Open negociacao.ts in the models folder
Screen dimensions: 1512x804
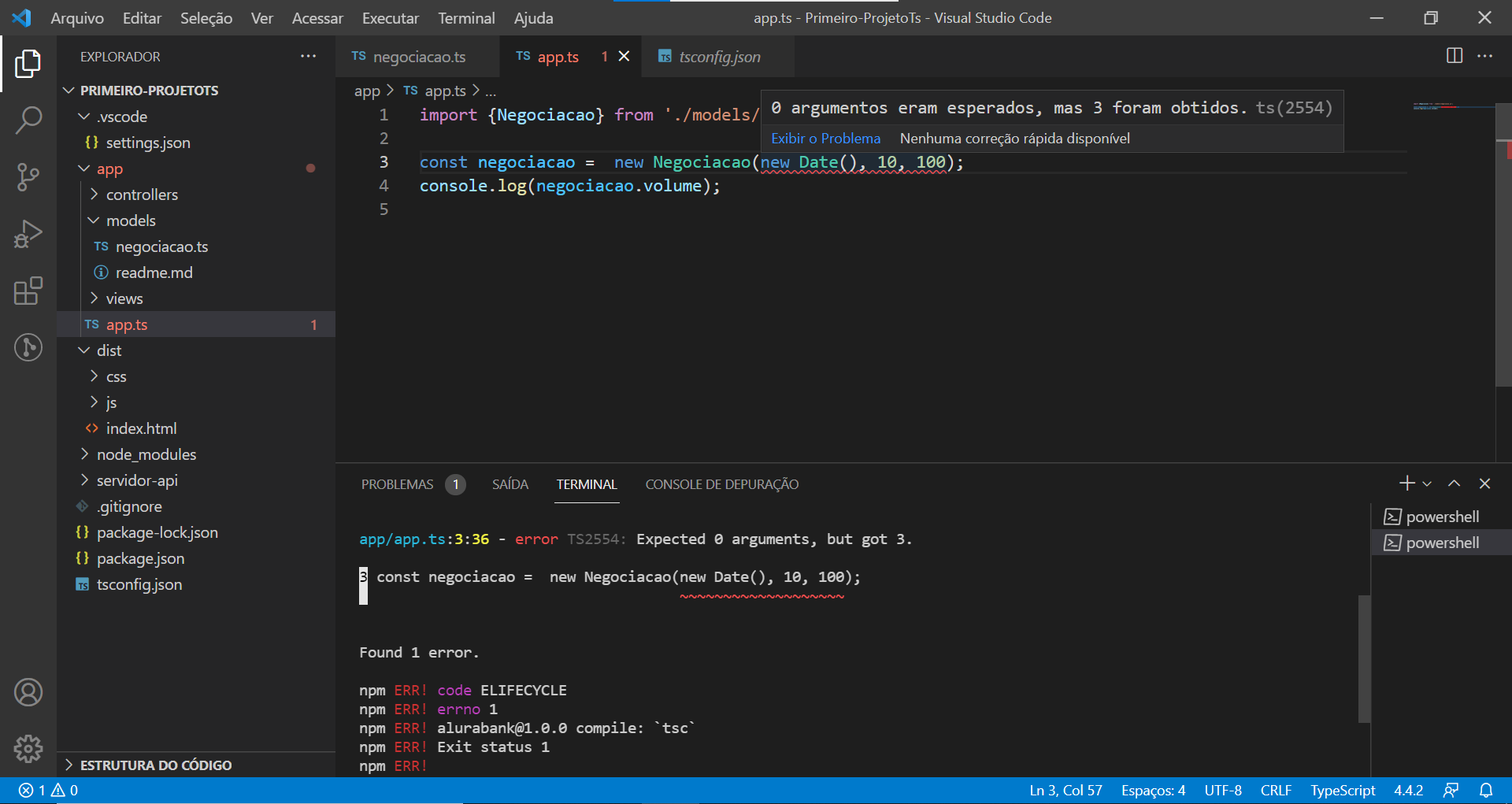coord(198,246)
